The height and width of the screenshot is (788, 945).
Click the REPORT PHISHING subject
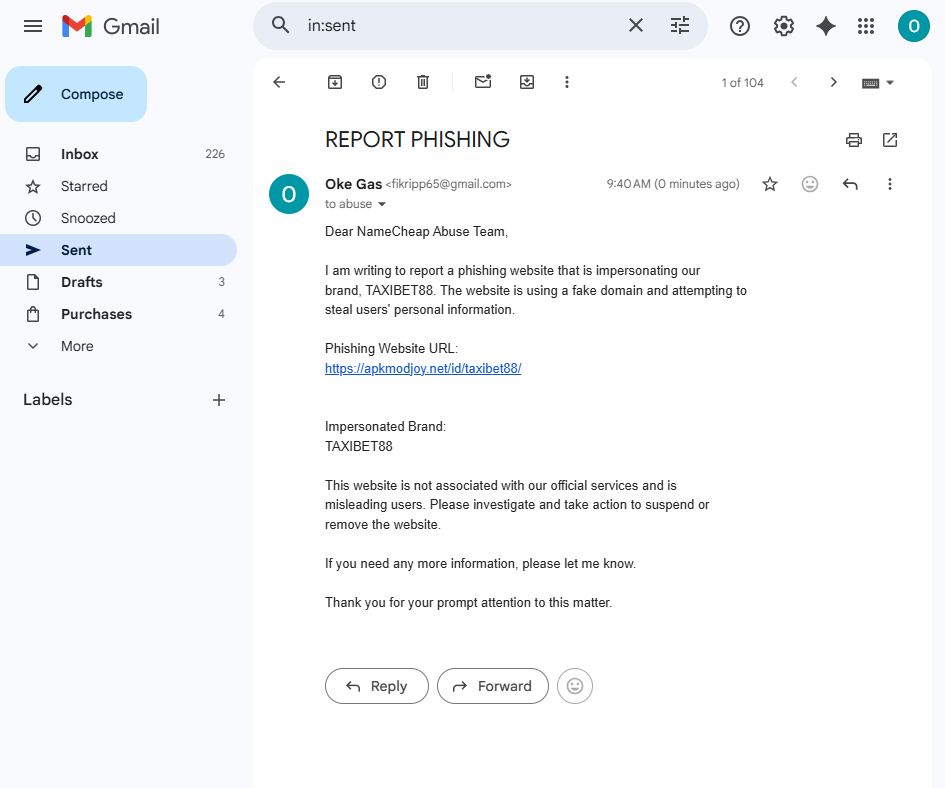417,139
